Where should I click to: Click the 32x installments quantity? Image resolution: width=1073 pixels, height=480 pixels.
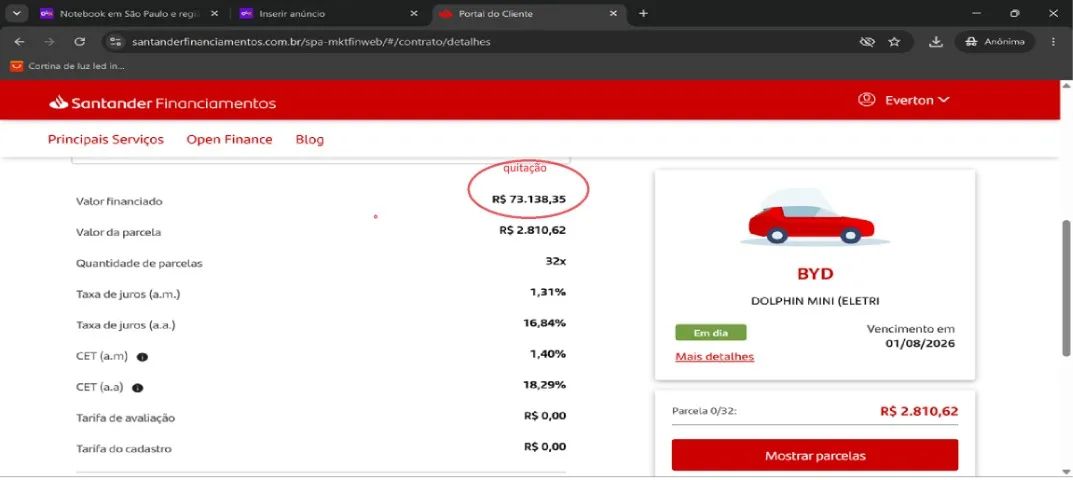pos(556,261)
